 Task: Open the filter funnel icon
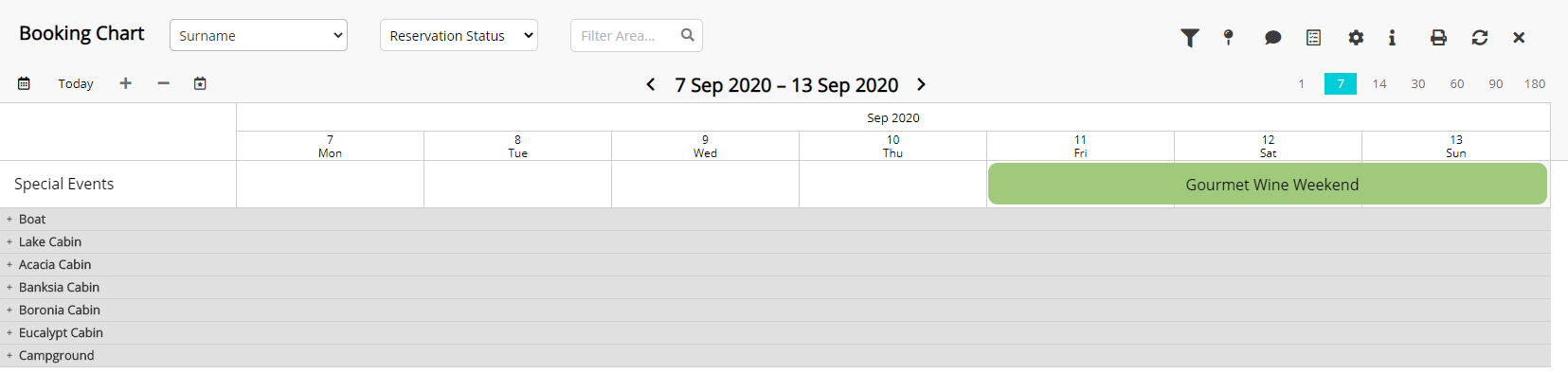[1190, 37]
